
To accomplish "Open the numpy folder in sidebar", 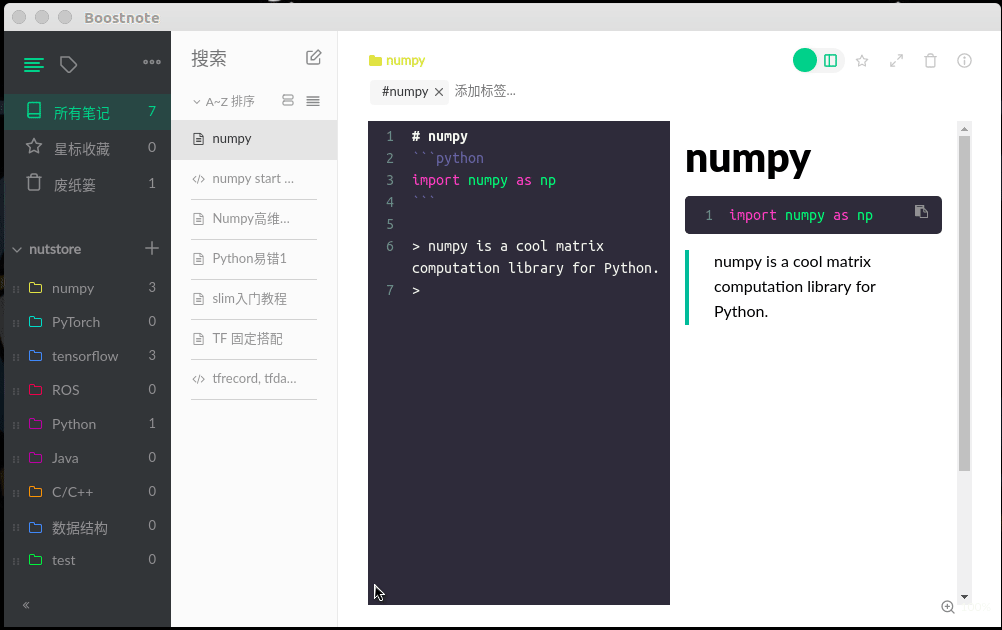I will tap(88, 288).
